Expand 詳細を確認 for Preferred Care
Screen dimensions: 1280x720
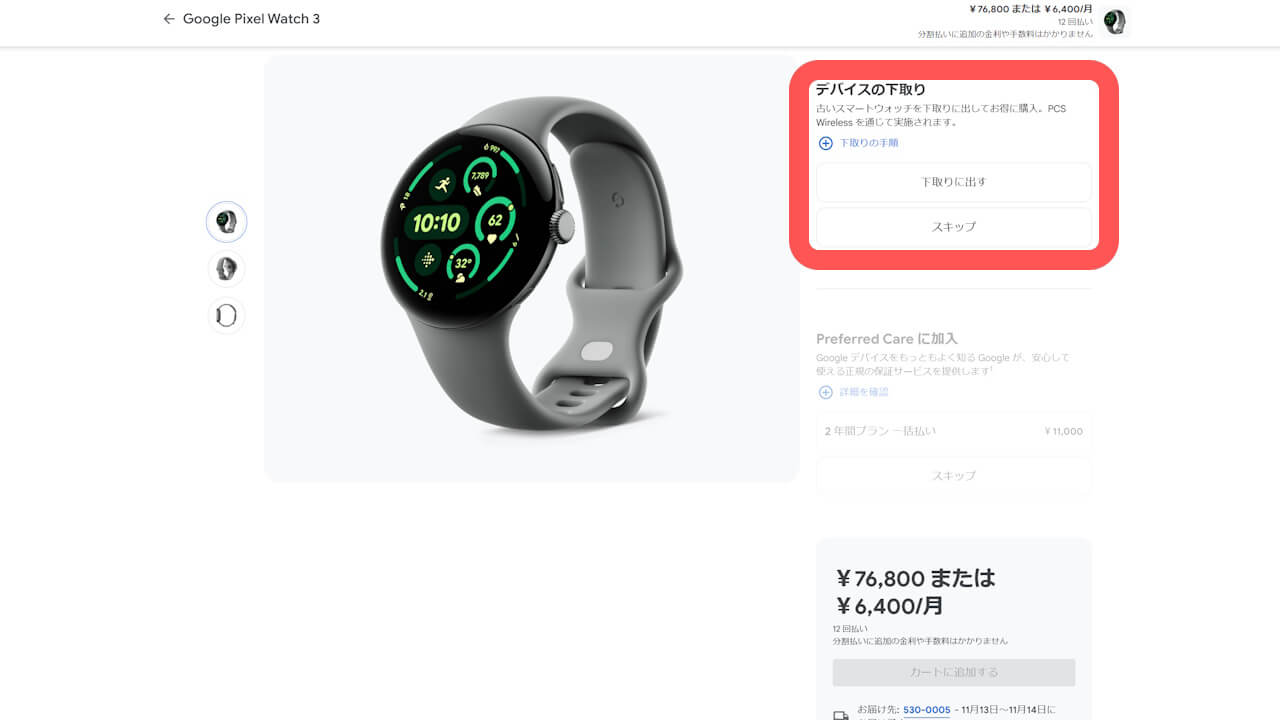click(x=863, y=392)
